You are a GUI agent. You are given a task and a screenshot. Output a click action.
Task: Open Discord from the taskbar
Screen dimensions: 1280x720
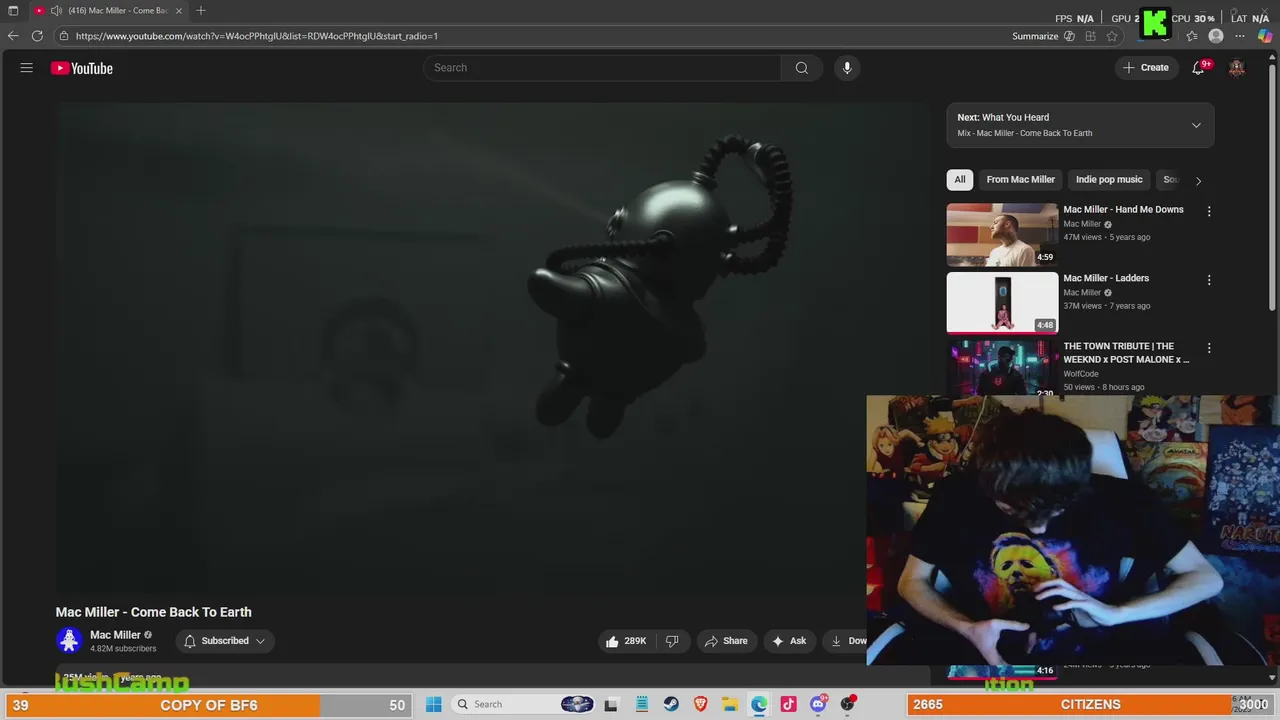click(x=818, y=704)
